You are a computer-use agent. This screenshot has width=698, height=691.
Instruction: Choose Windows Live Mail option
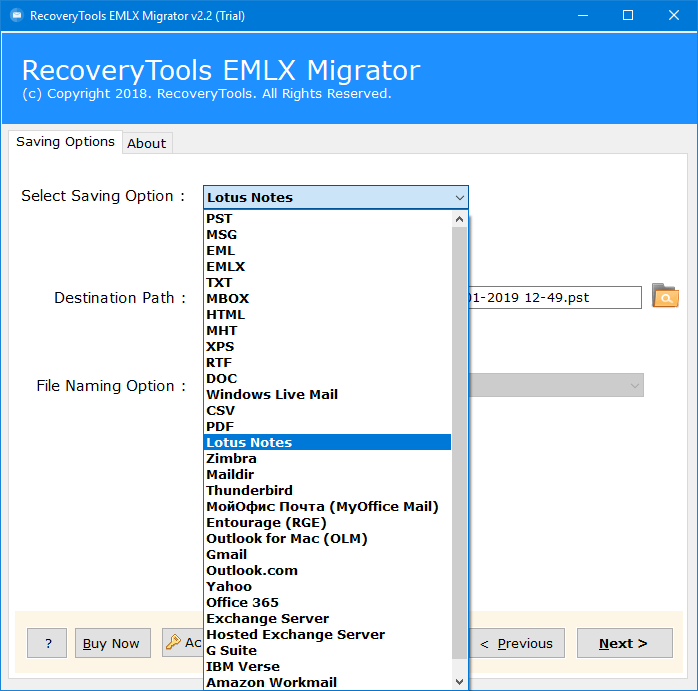(x=327, y=395)
